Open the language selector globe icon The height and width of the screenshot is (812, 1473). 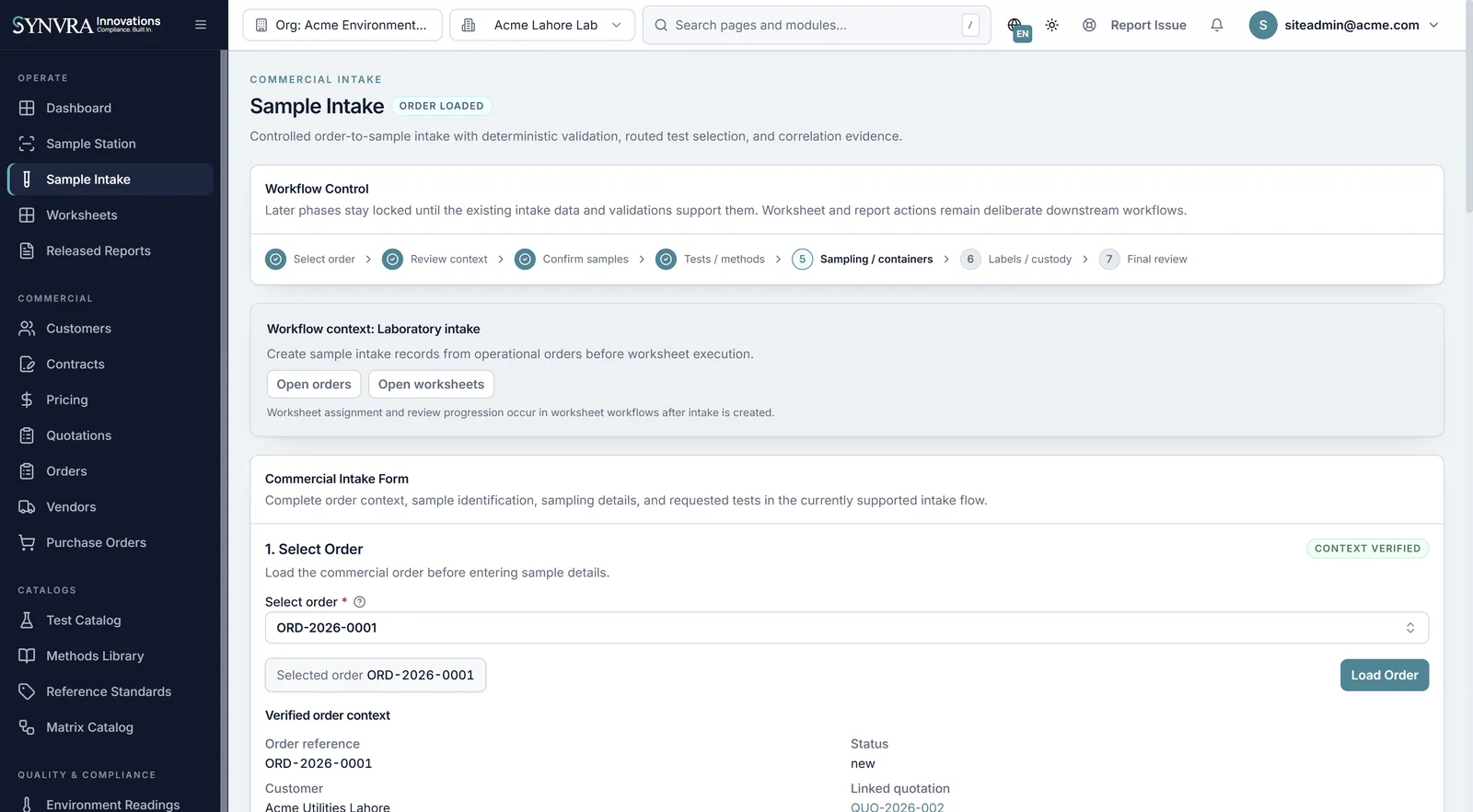tap(1016, 26)
